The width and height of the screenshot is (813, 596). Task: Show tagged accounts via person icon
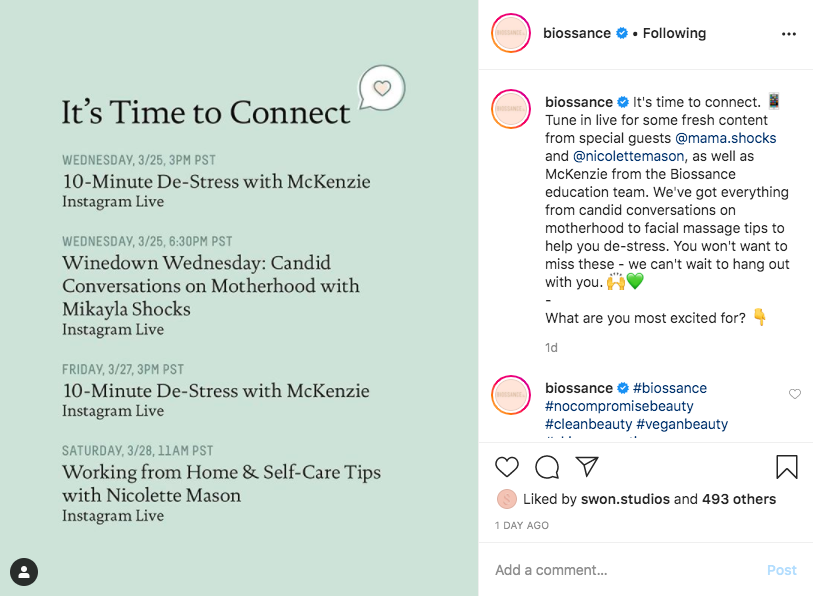point(24,572)
